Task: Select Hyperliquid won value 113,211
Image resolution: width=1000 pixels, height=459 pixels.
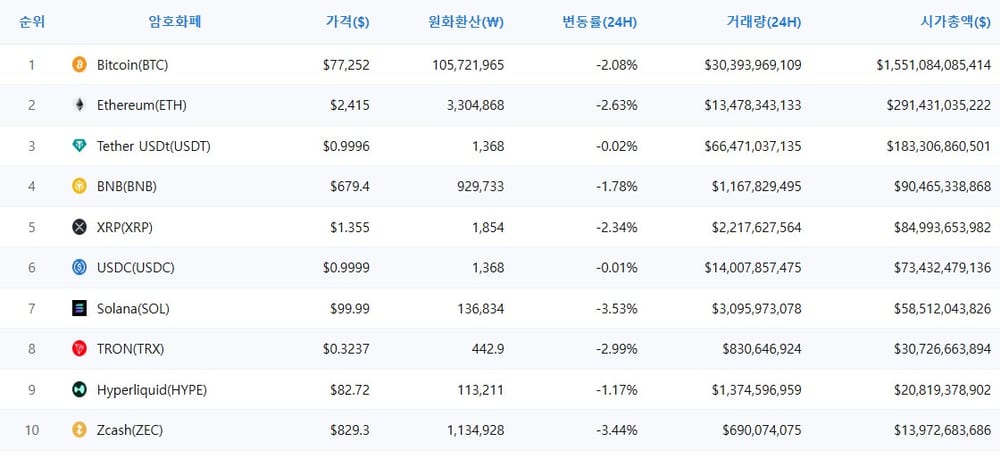Action: (x=481, y=390)
